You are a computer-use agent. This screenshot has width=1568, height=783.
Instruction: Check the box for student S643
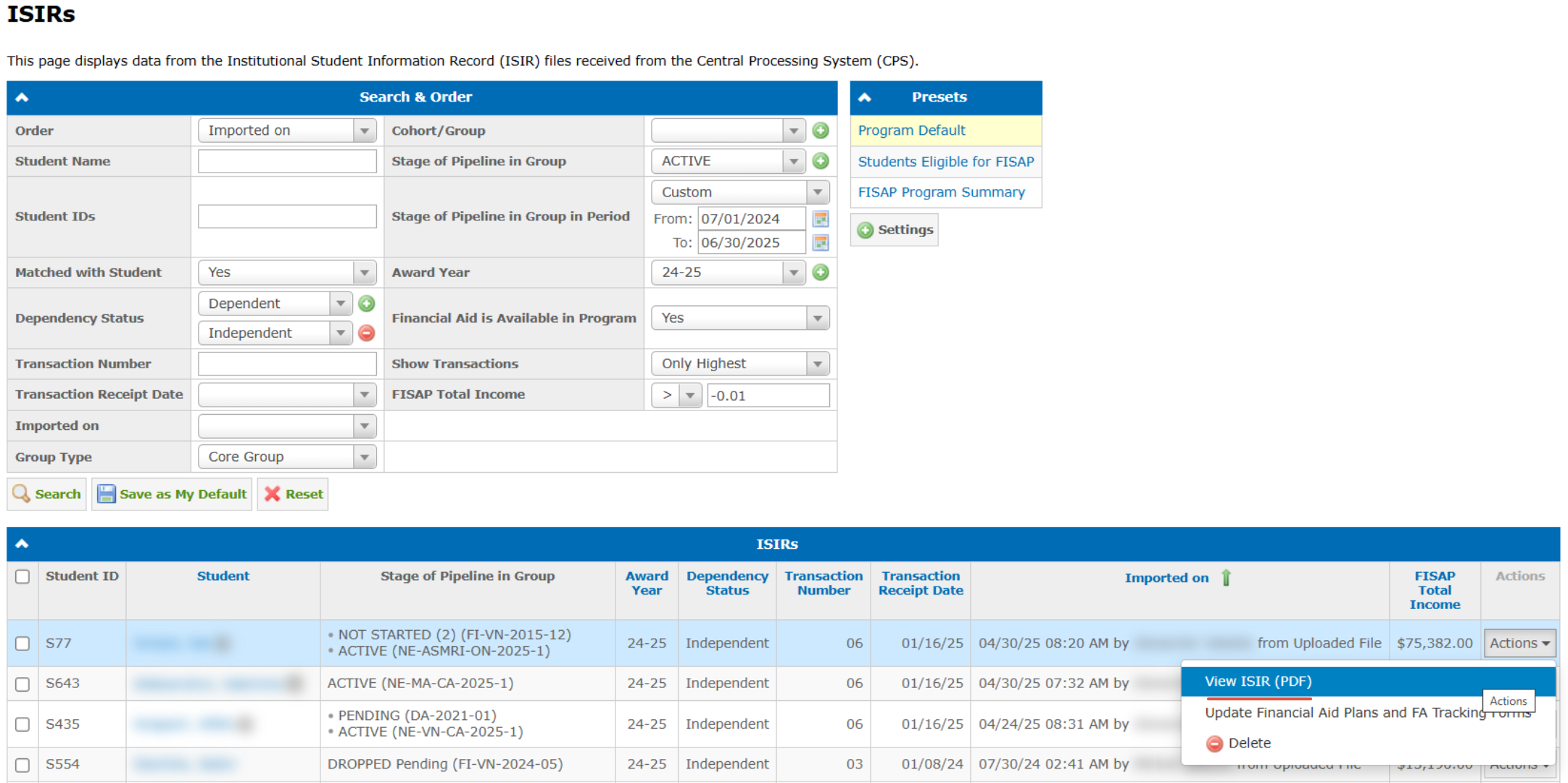22,684
